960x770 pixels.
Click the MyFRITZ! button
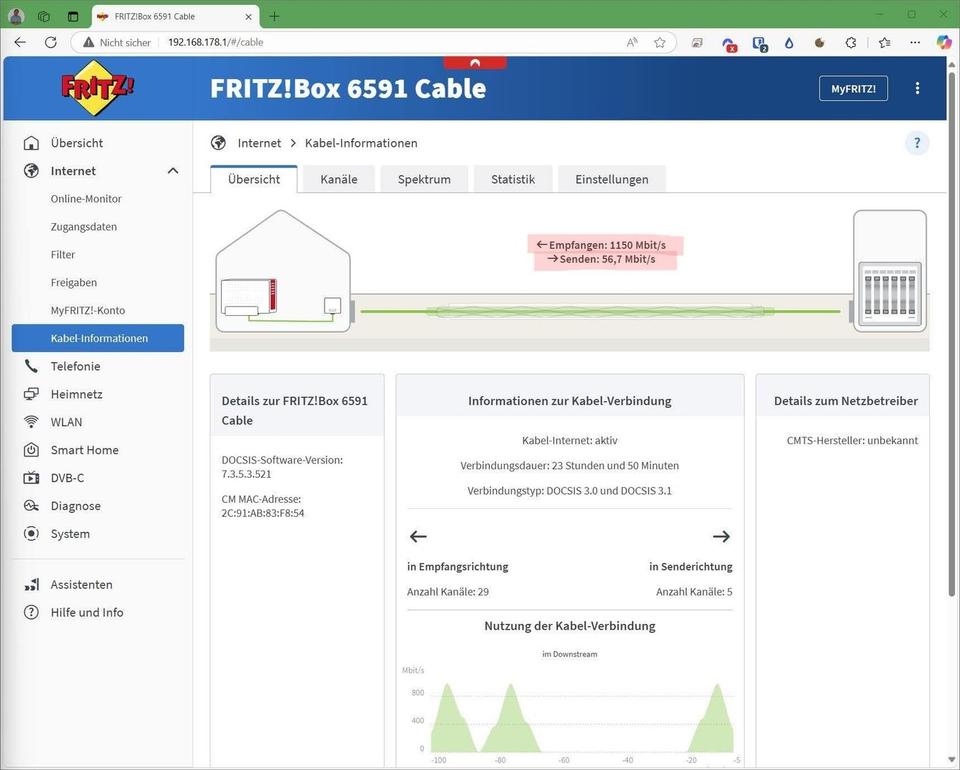[853, 88]
